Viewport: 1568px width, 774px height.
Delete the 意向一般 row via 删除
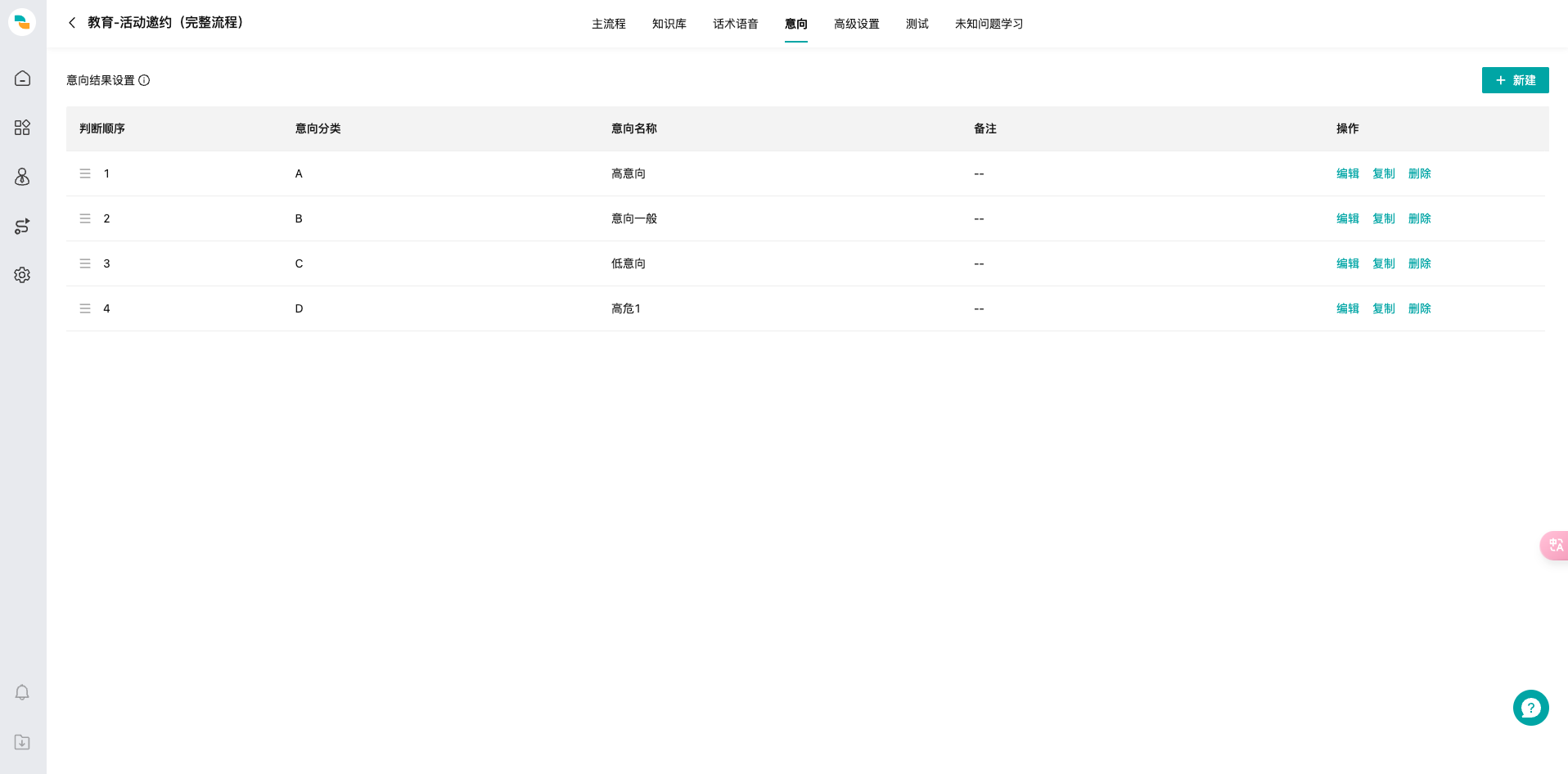coord(1420,218)
